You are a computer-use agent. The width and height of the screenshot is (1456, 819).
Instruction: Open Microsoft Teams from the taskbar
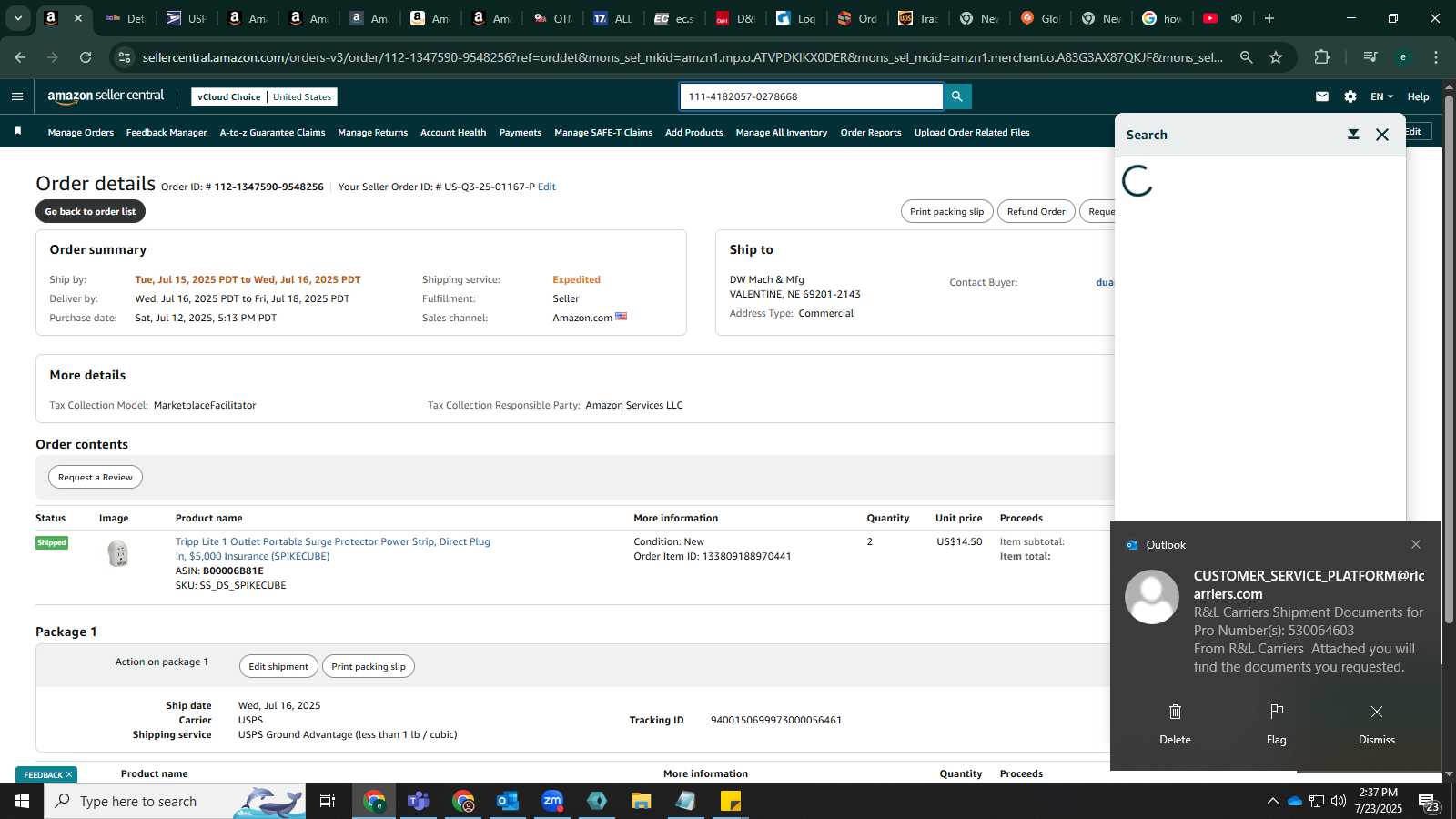pos(419,801)
